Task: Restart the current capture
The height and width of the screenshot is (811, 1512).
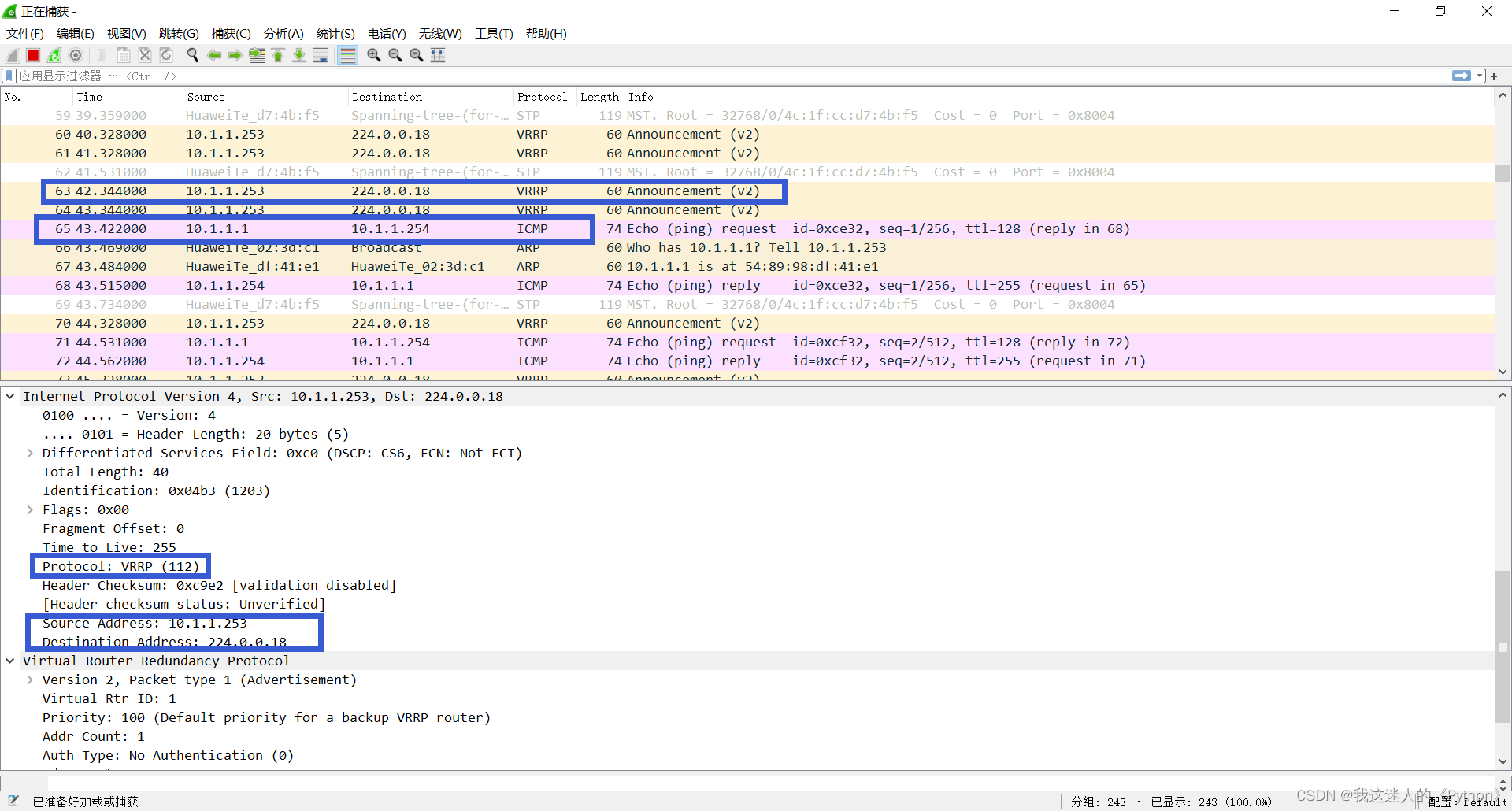Action: pyautogui.click(x=54, y=55)
